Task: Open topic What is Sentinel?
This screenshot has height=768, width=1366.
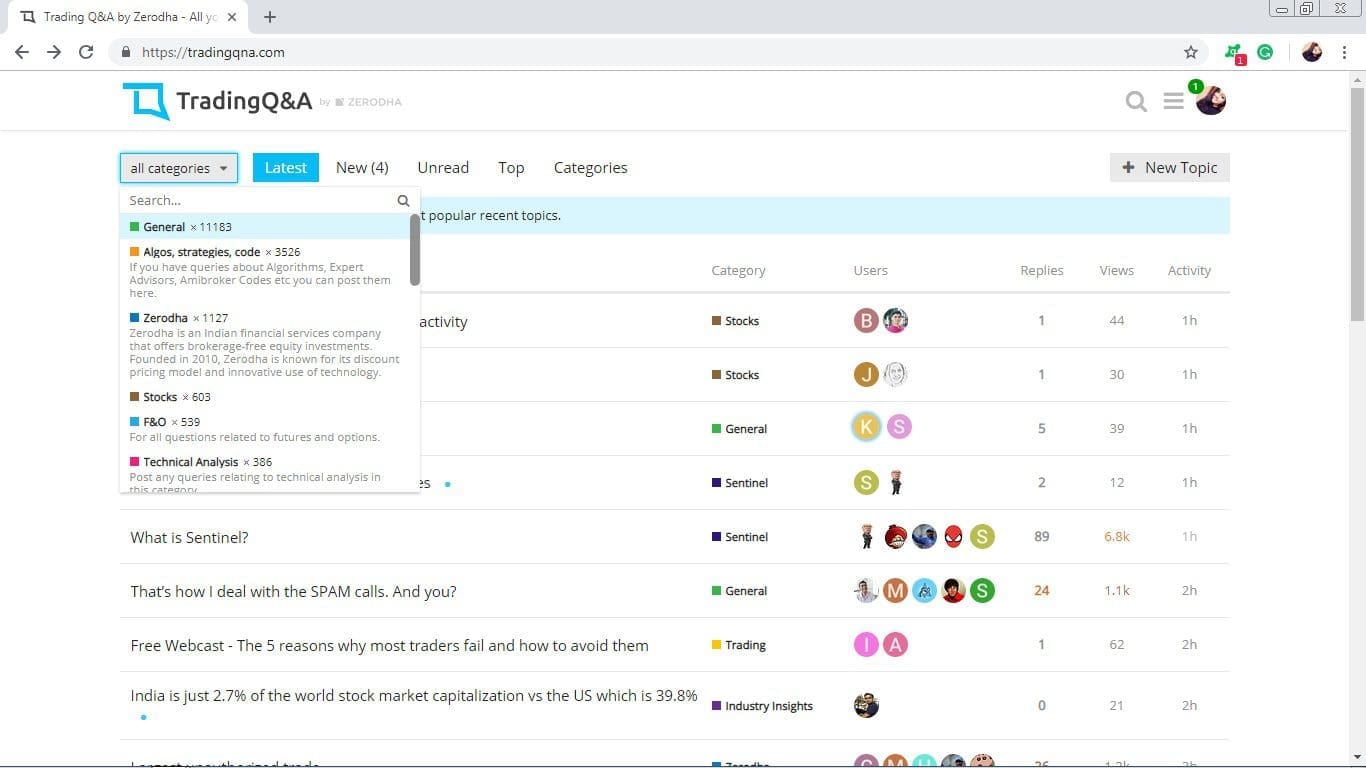Action: (x=189, y=537)
